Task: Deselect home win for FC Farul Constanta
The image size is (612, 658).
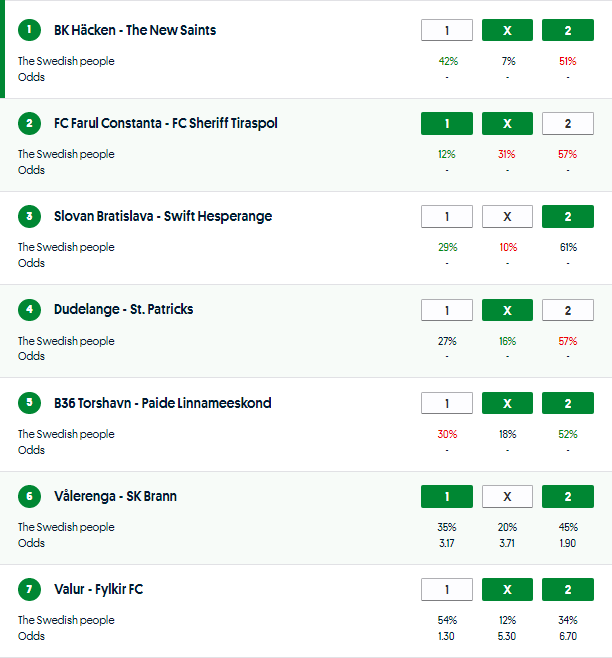Action: click(447, 123)
